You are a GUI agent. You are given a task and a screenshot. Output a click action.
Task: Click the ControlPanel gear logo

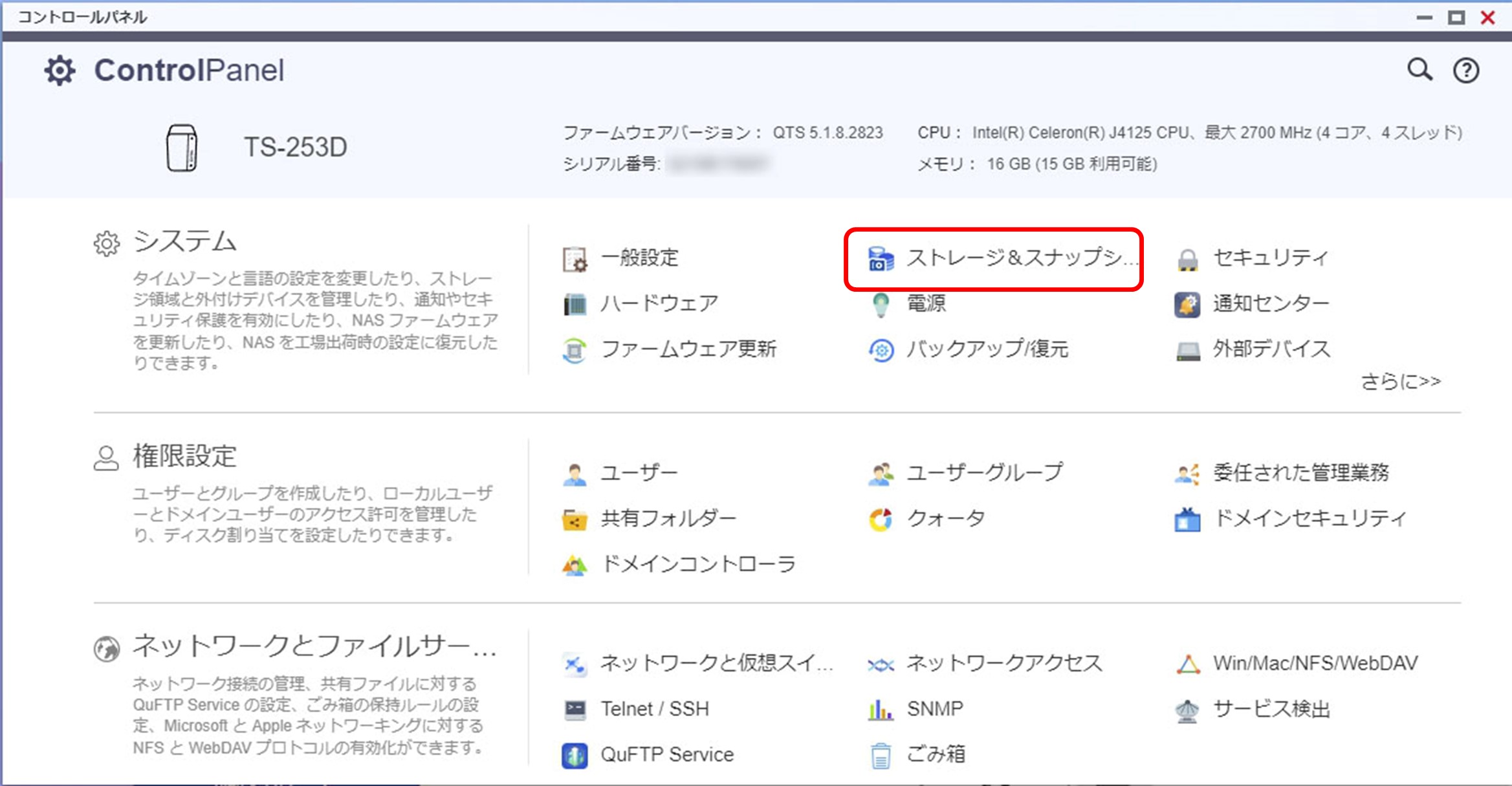60,71
